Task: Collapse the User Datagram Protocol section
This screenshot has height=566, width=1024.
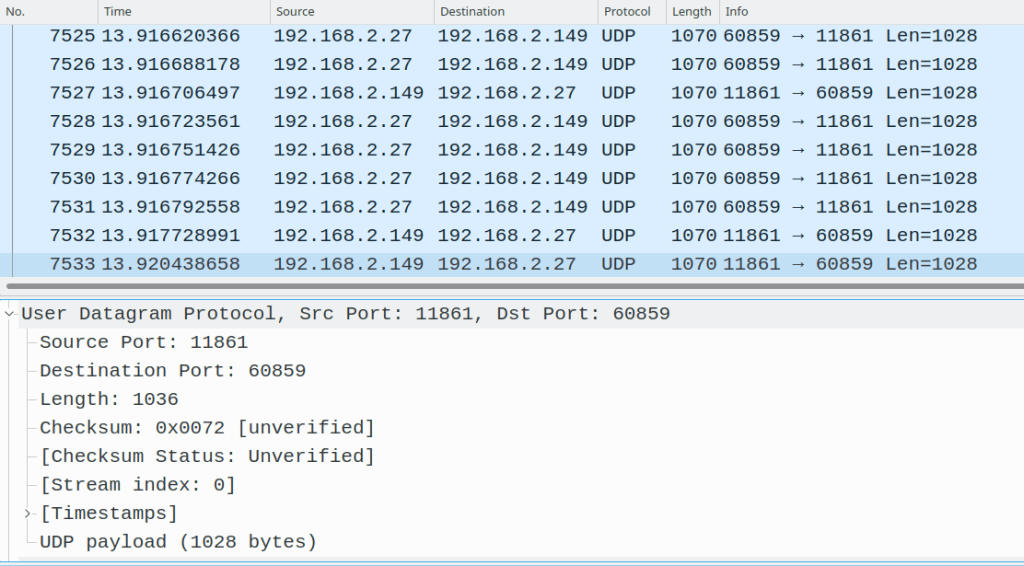Action: [x=10, y=314]
